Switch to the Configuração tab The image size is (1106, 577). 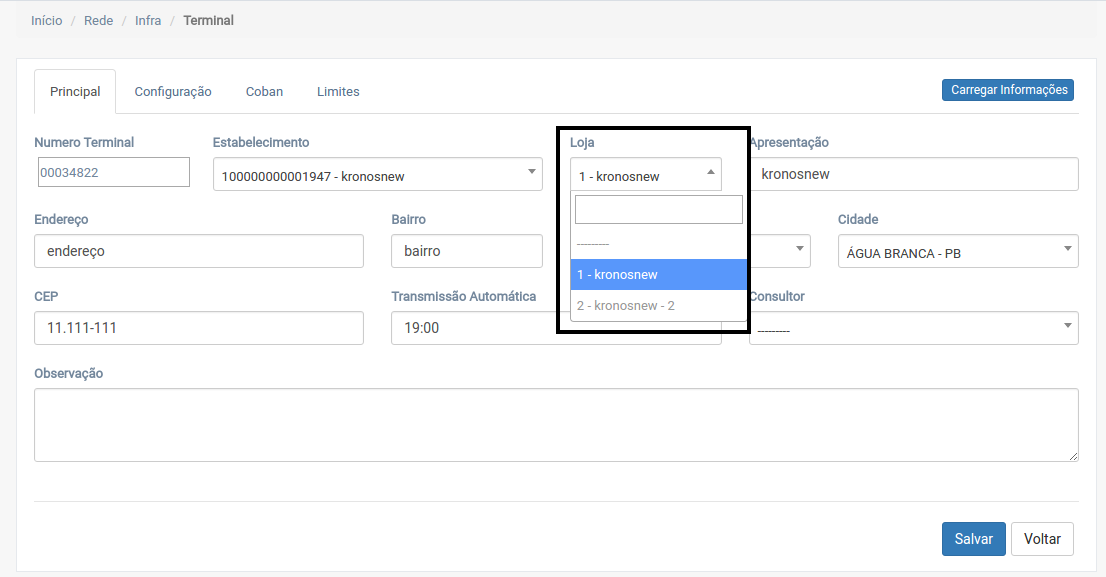click(173, 91)
